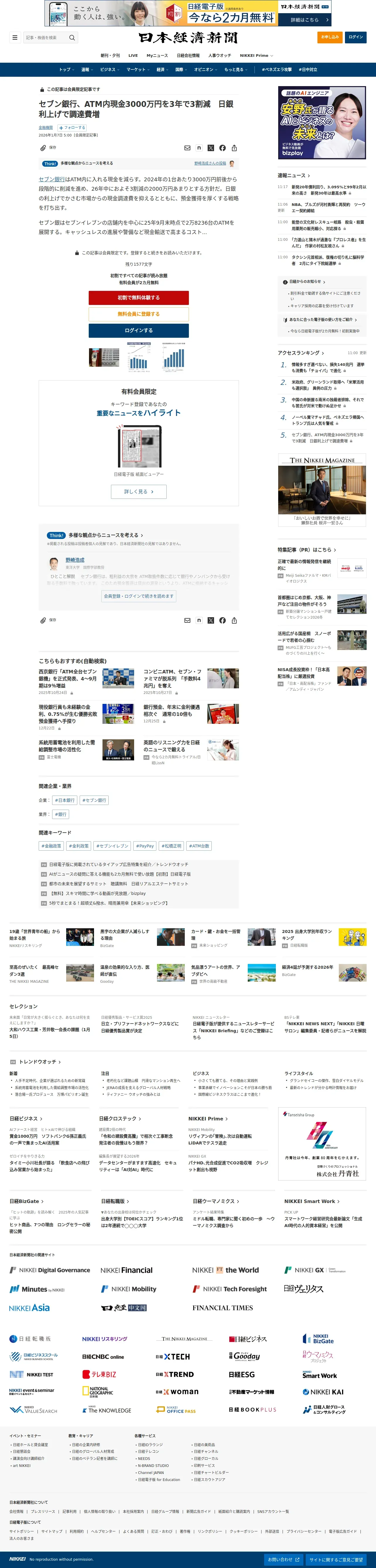Open the LIVE menu item
376x1568 pixels.
coord(133,55)
